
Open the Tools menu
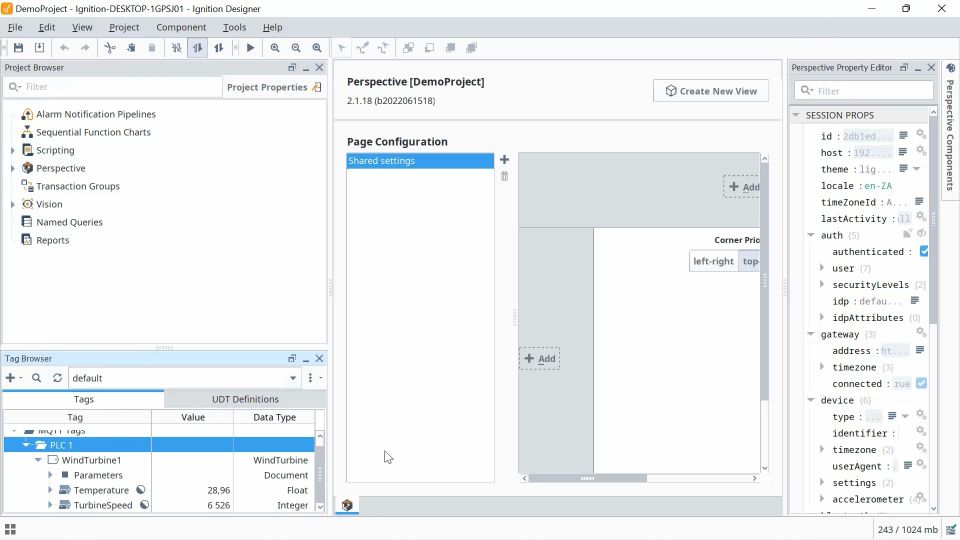[x=234, y=27]
